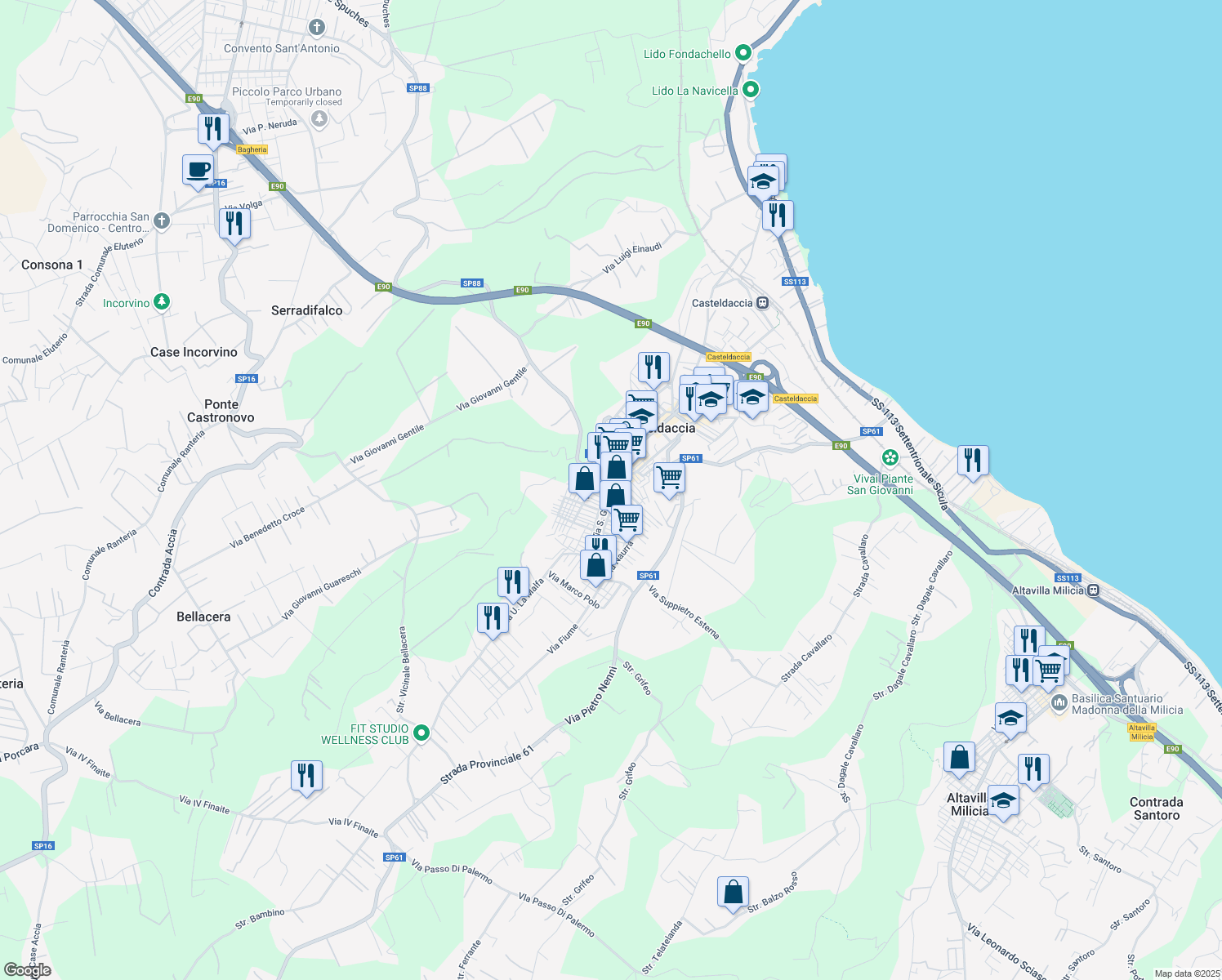Click the shopping cart marker above Via Naurra
Viewport: 1222px width, 980px height.
click(627, 520)
